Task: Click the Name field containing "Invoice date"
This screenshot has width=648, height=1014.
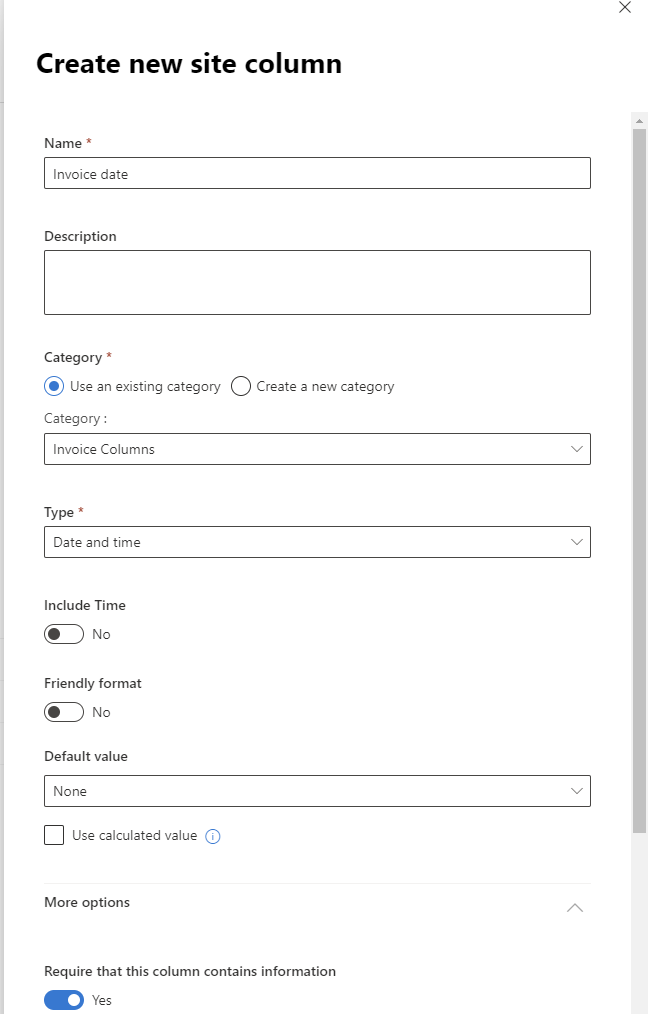Action: (317, 172)
